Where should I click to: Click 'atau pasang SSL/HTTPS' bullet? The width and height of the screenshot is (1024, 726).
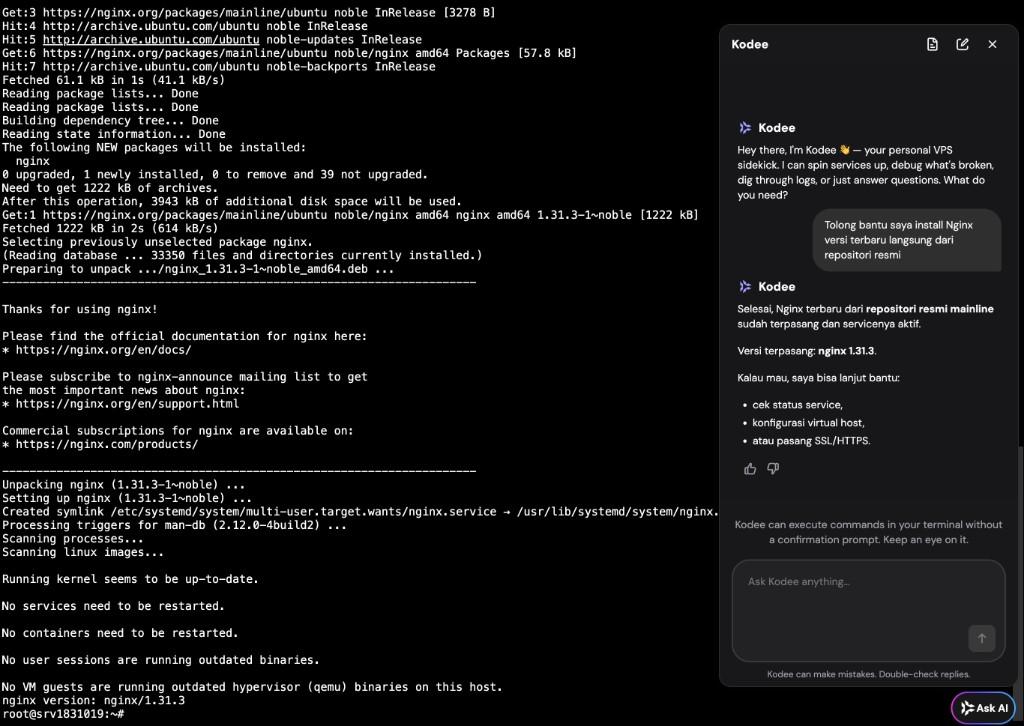coord(811,441)
